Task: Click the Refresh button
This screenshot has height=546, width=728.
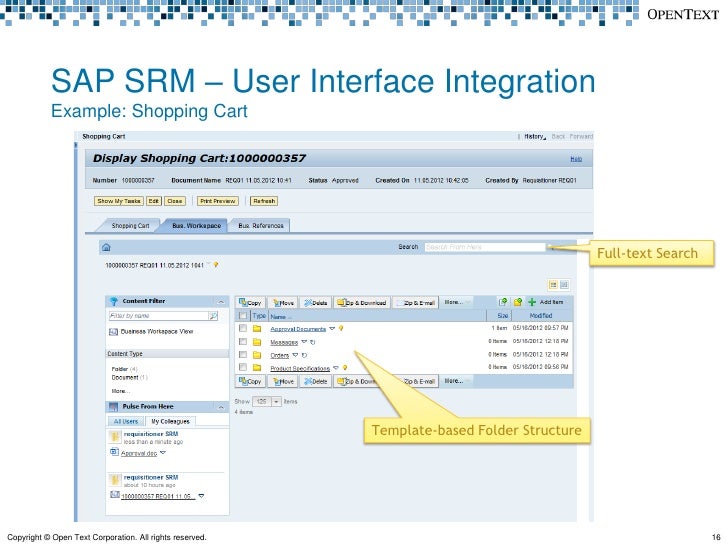Action: click(264, 201)
